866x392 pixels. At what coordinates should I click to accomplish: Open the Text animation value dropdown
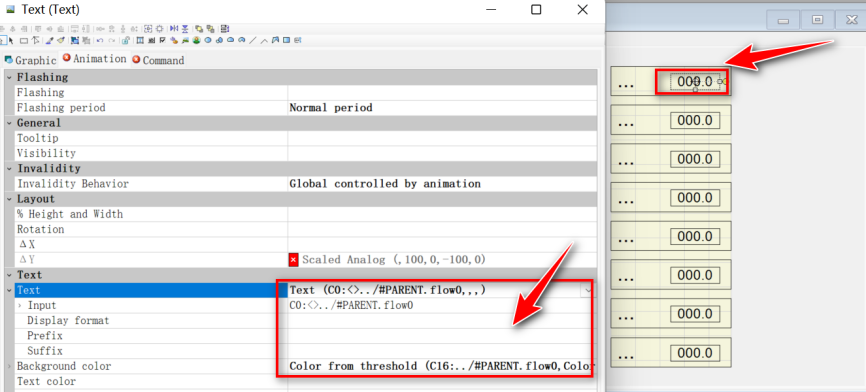588,290
